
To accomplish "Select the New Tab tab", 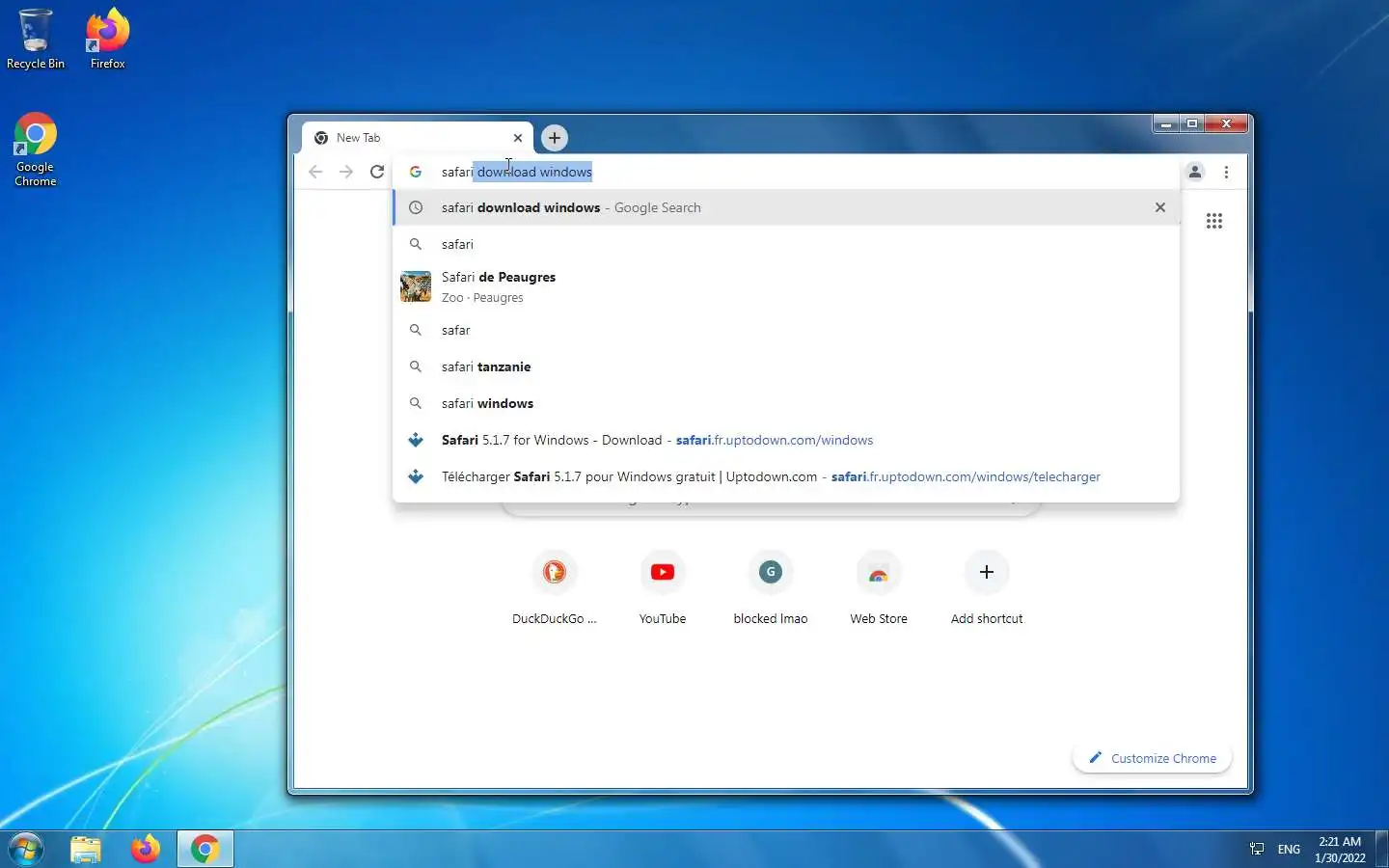I will pos(417,138).
